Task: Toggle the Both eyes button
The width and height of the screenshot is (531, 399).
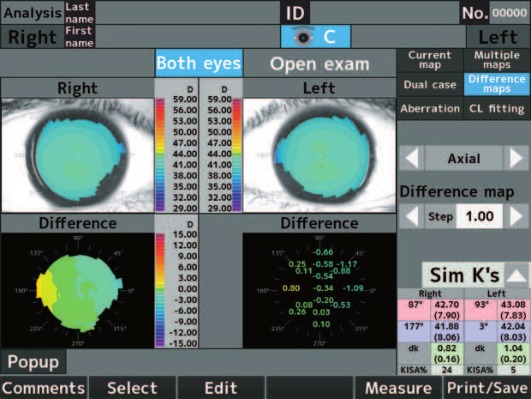Action: click(199, 63)
